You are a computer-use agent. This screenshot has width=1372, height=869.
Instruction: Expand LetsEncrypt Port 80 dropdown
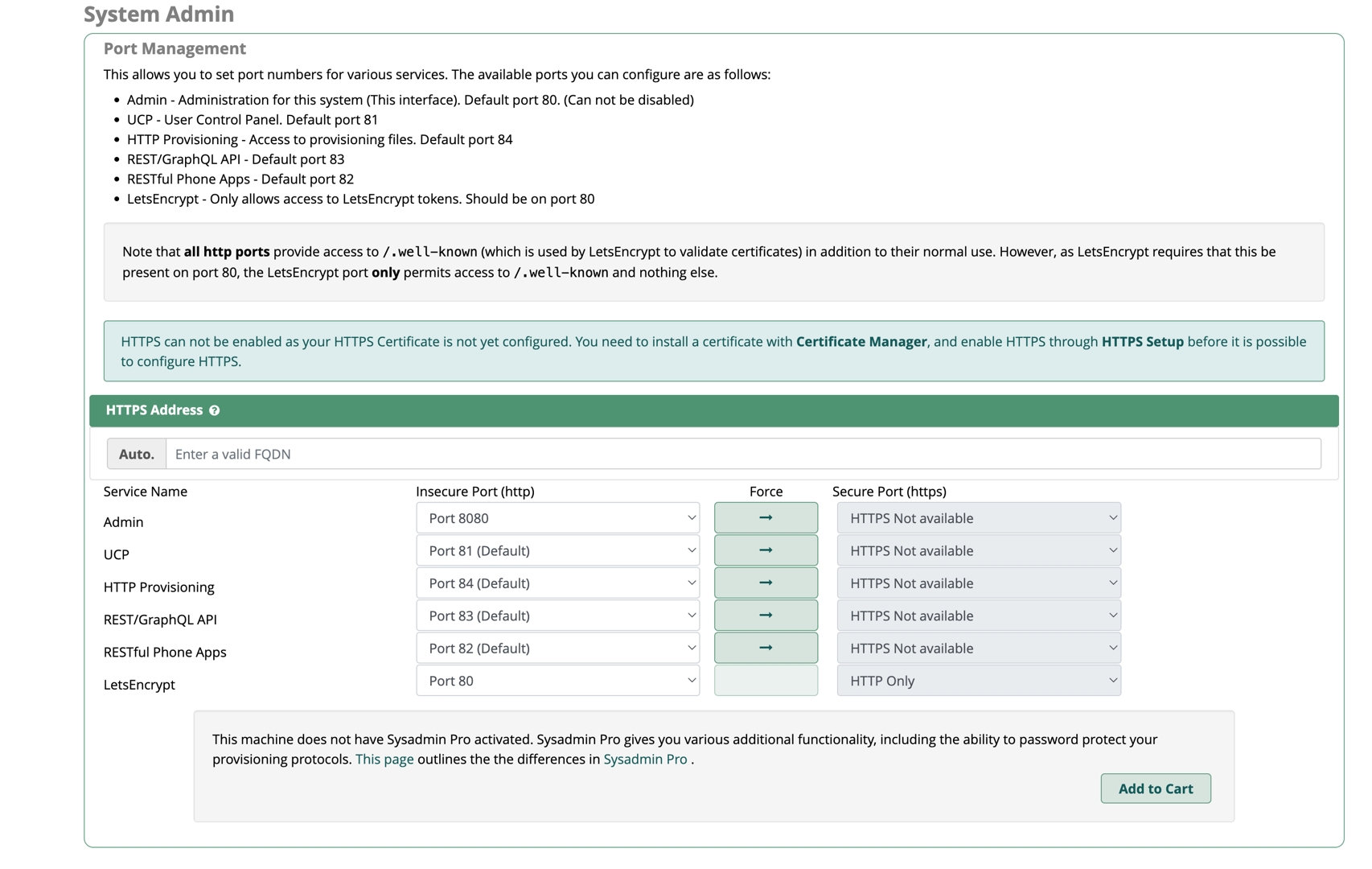[557, 681]
